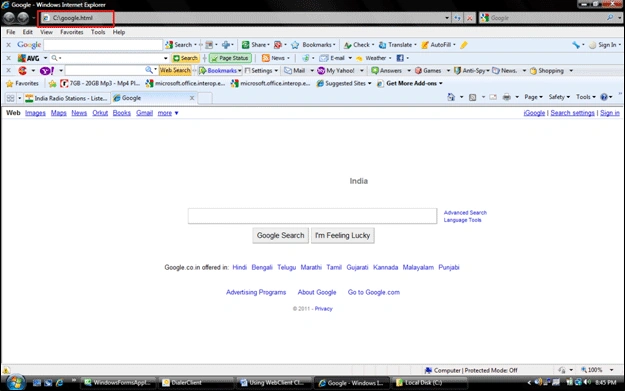Screen dimensions: 625x391
Task: Open the Suggested Sites dropdown
Action: pyautogui.click(x=344, y=83)
